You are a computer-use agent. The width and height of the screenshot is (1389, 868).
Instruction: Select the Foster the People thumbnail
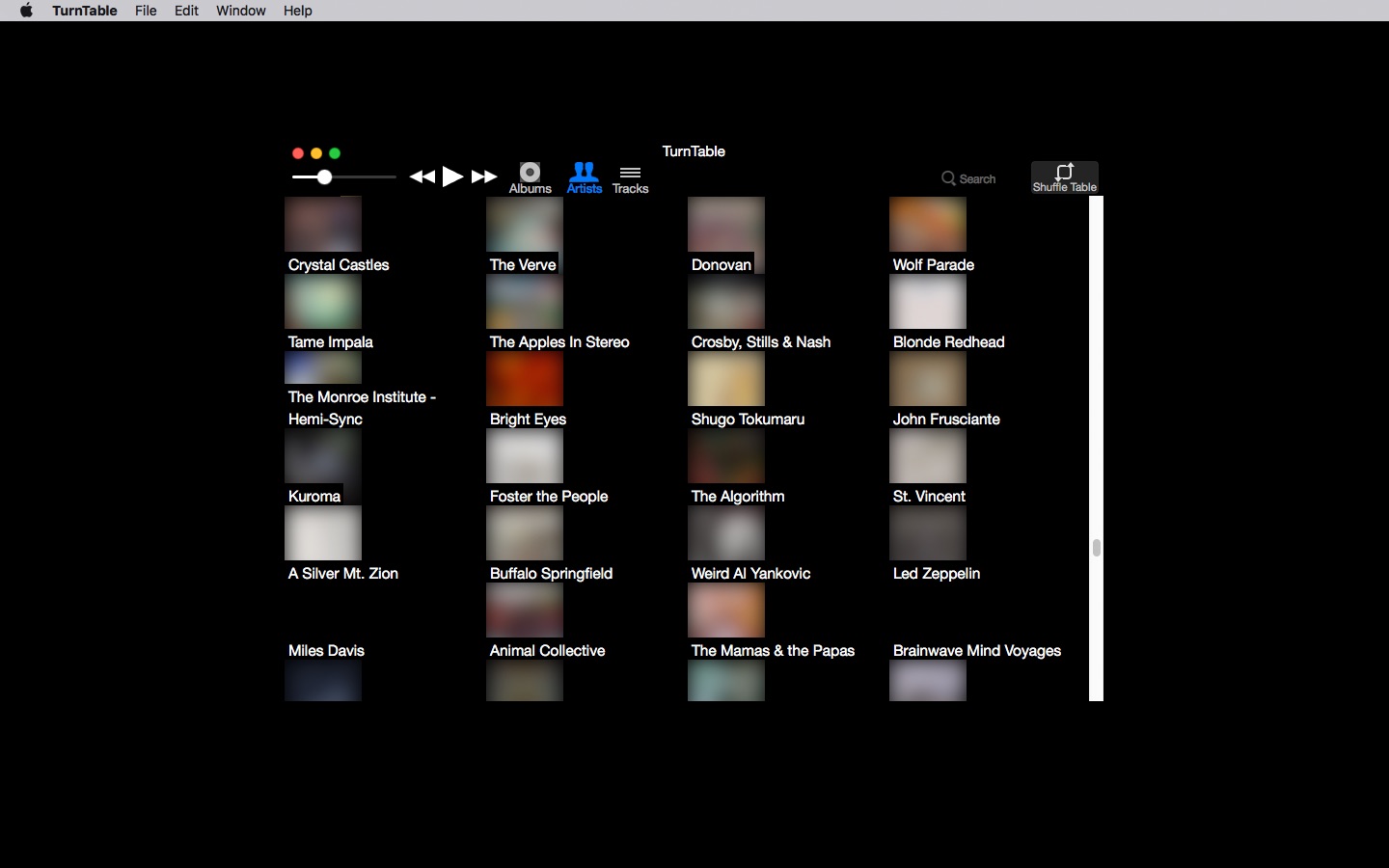pyautogui.click(x=525, y=455)
